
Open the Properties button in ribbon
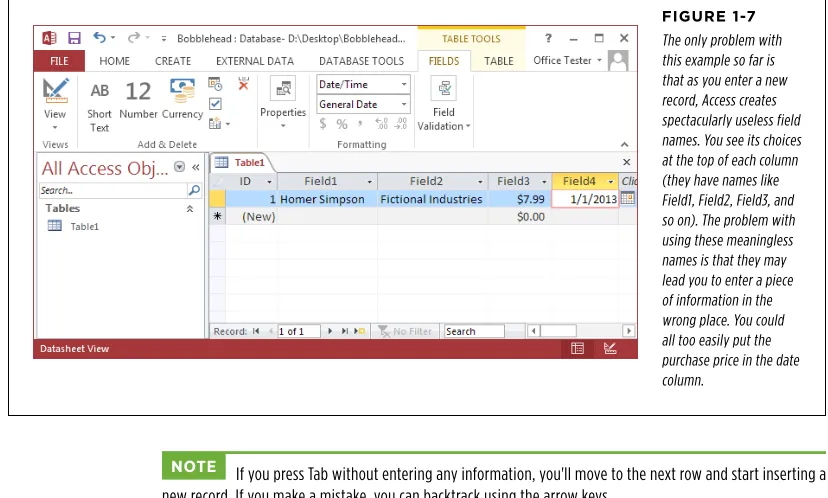tap(283, 103)
